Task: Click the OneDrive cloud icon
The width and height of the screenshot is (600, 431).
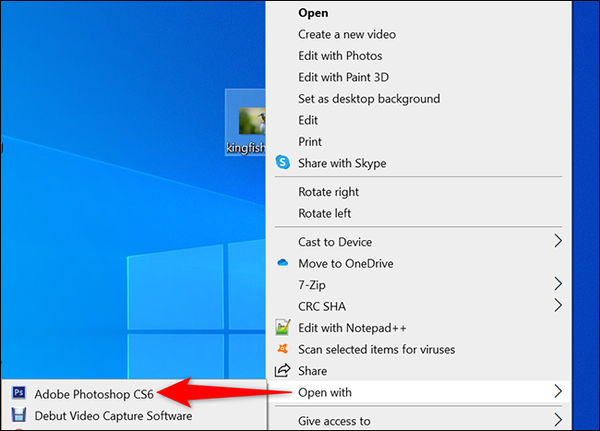Action: point(283,263)
